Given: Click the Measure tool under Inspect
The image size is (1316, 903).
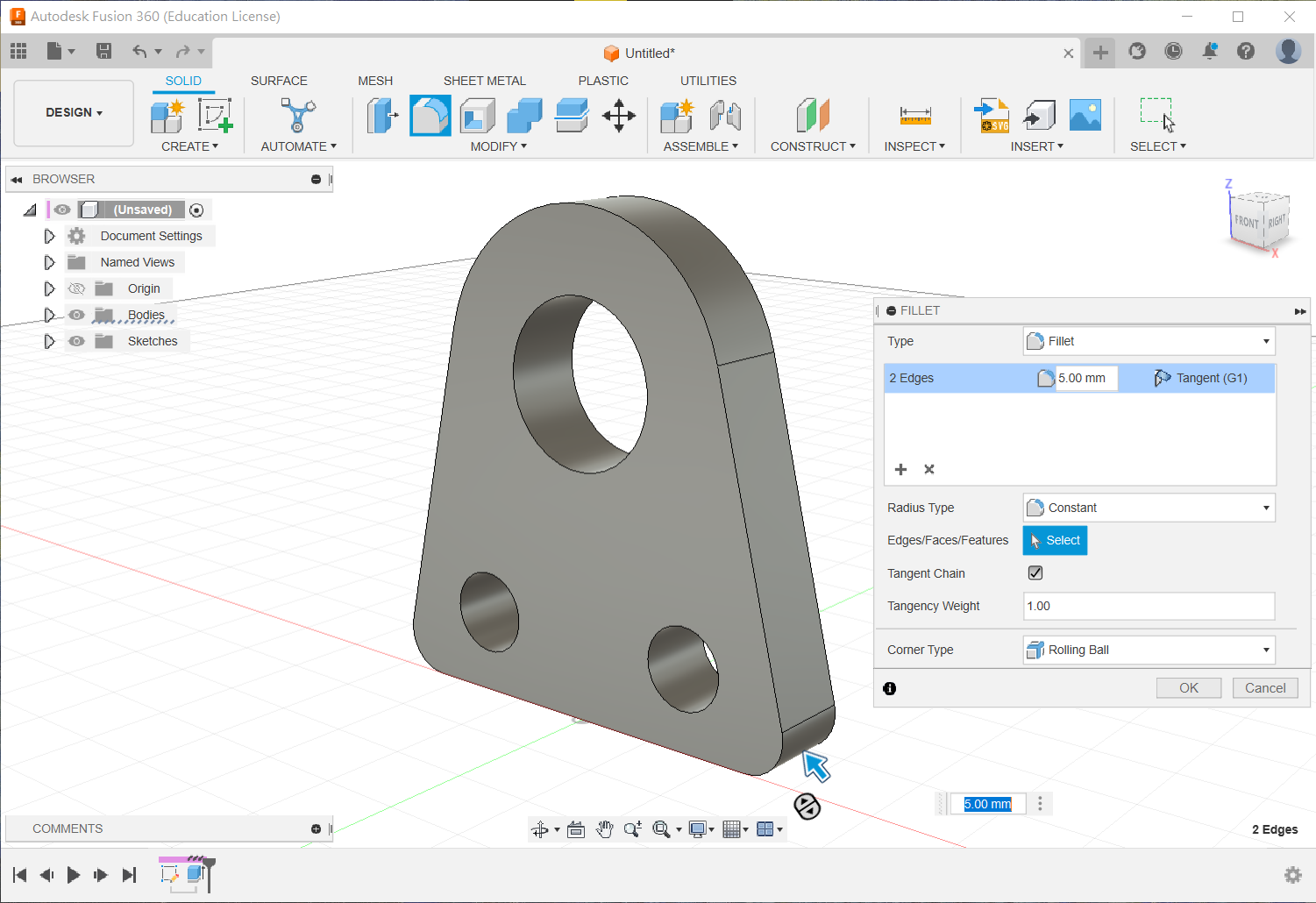Looking at the screenshot, I should pos(914,116).
